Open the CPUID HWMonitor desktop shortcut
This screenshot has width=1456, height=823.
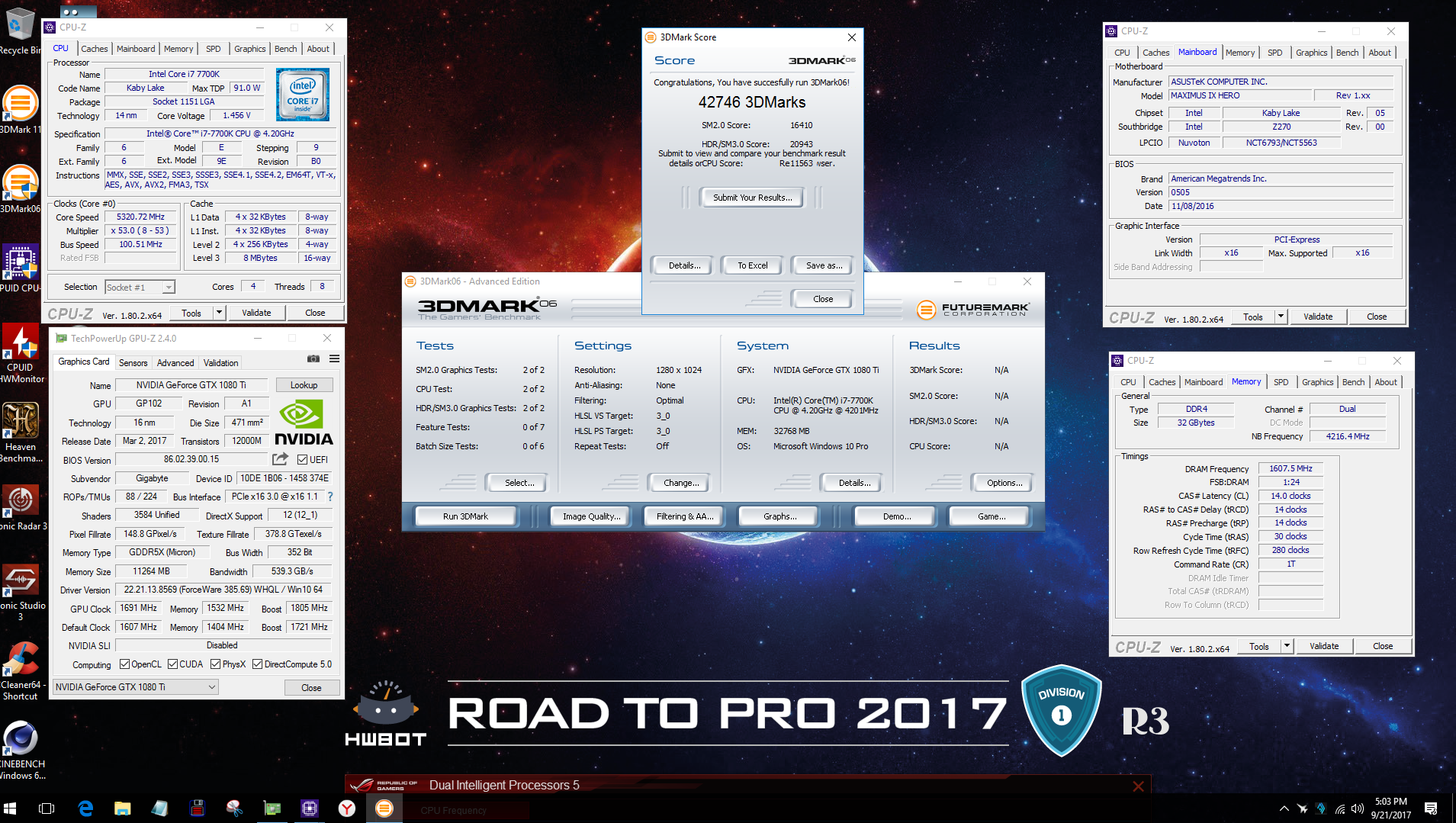(x=21, y=352)
